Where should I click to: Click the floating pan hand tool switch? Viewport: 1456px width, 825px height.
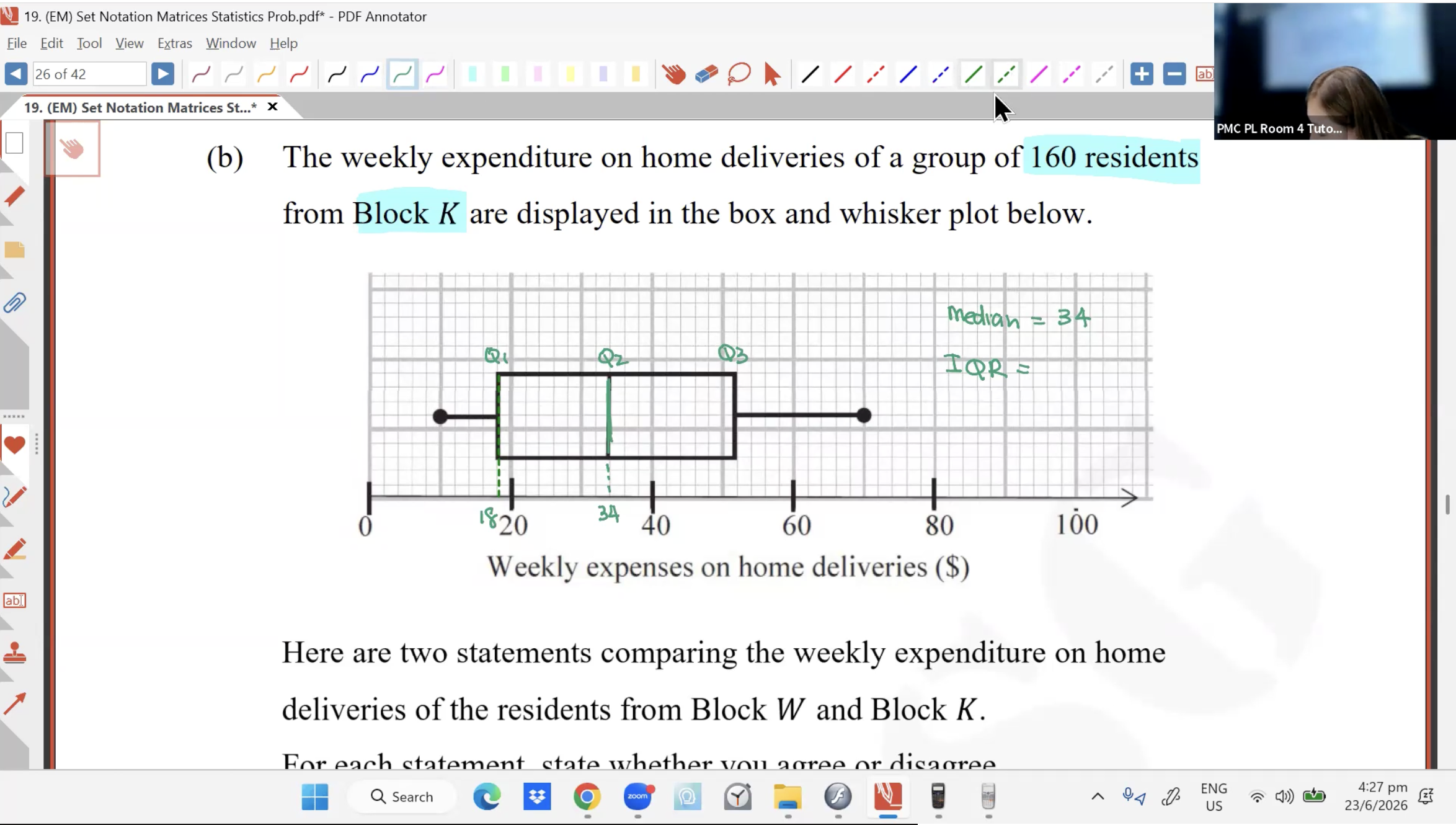tap(72, 149)
